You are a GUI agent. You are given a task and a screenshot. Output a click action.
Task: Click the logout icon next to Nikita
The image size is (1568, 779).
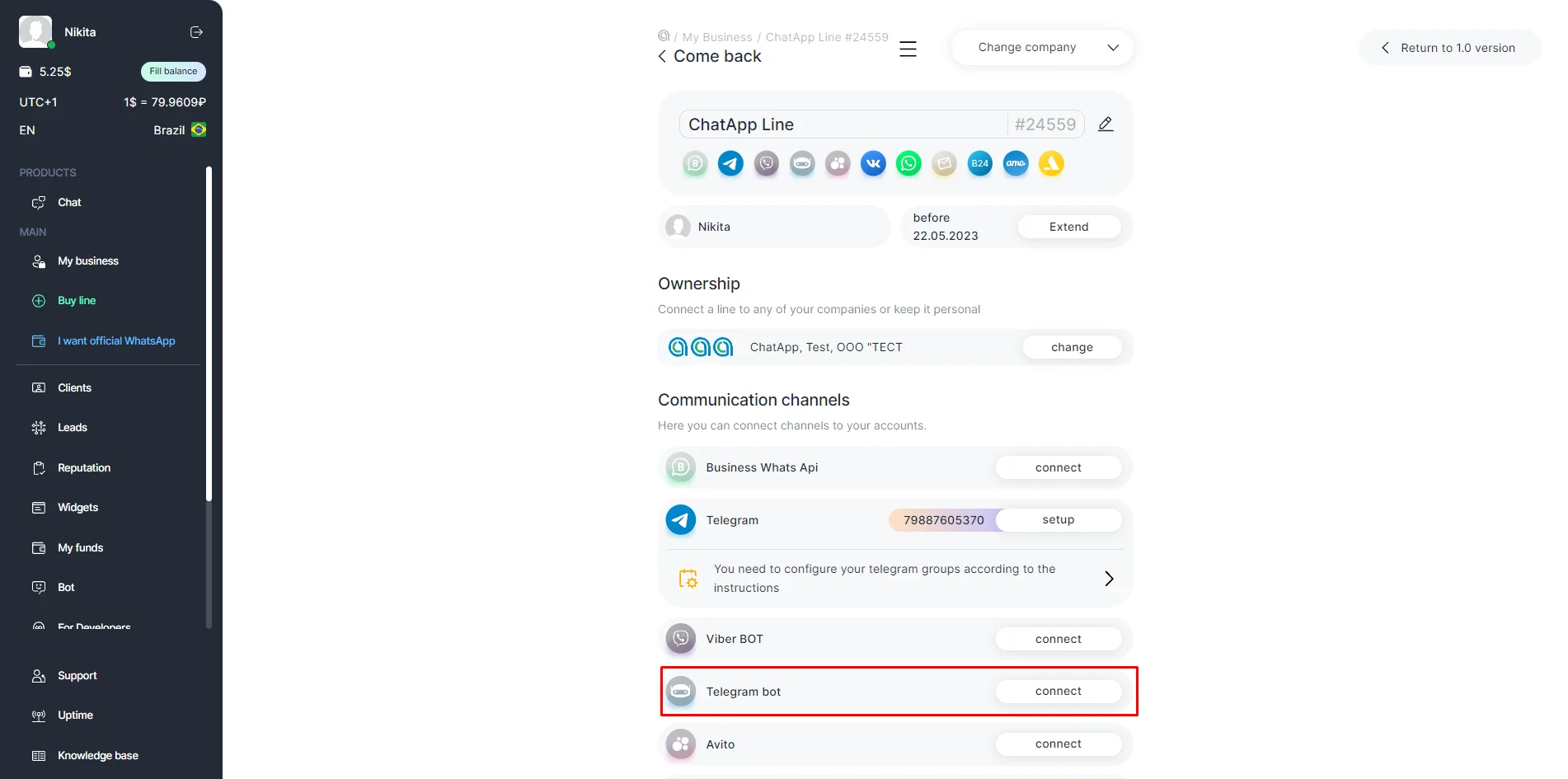tap(196, 32)
